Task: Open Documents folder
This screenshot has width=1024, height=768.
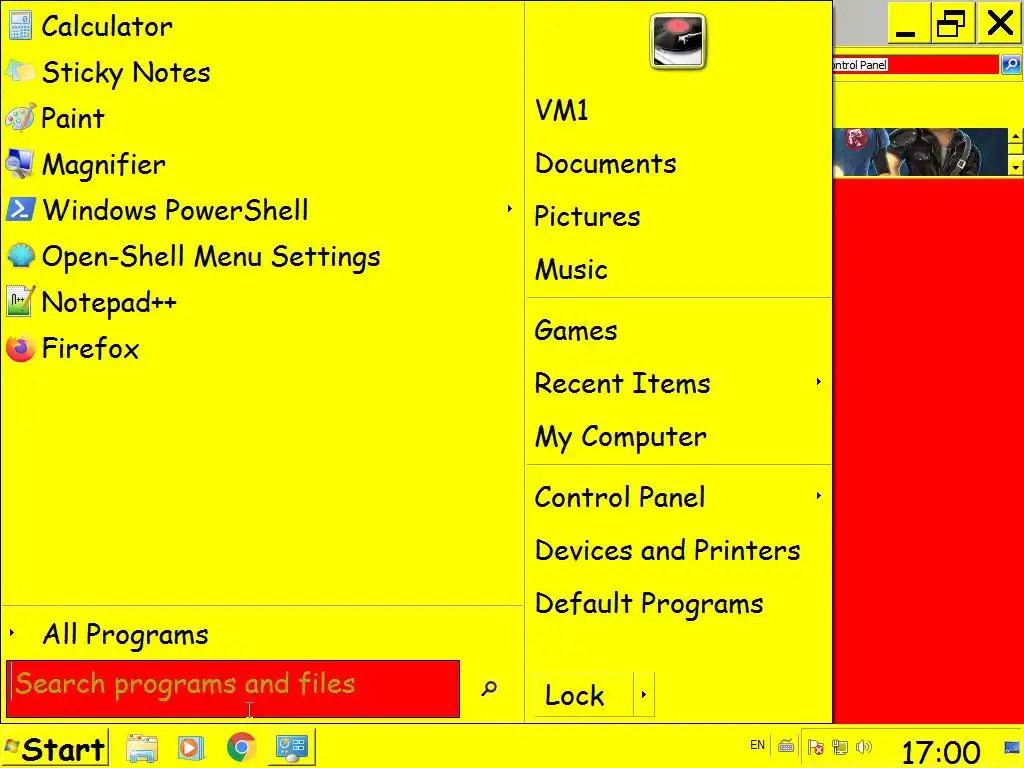Action: click(678, 163)
